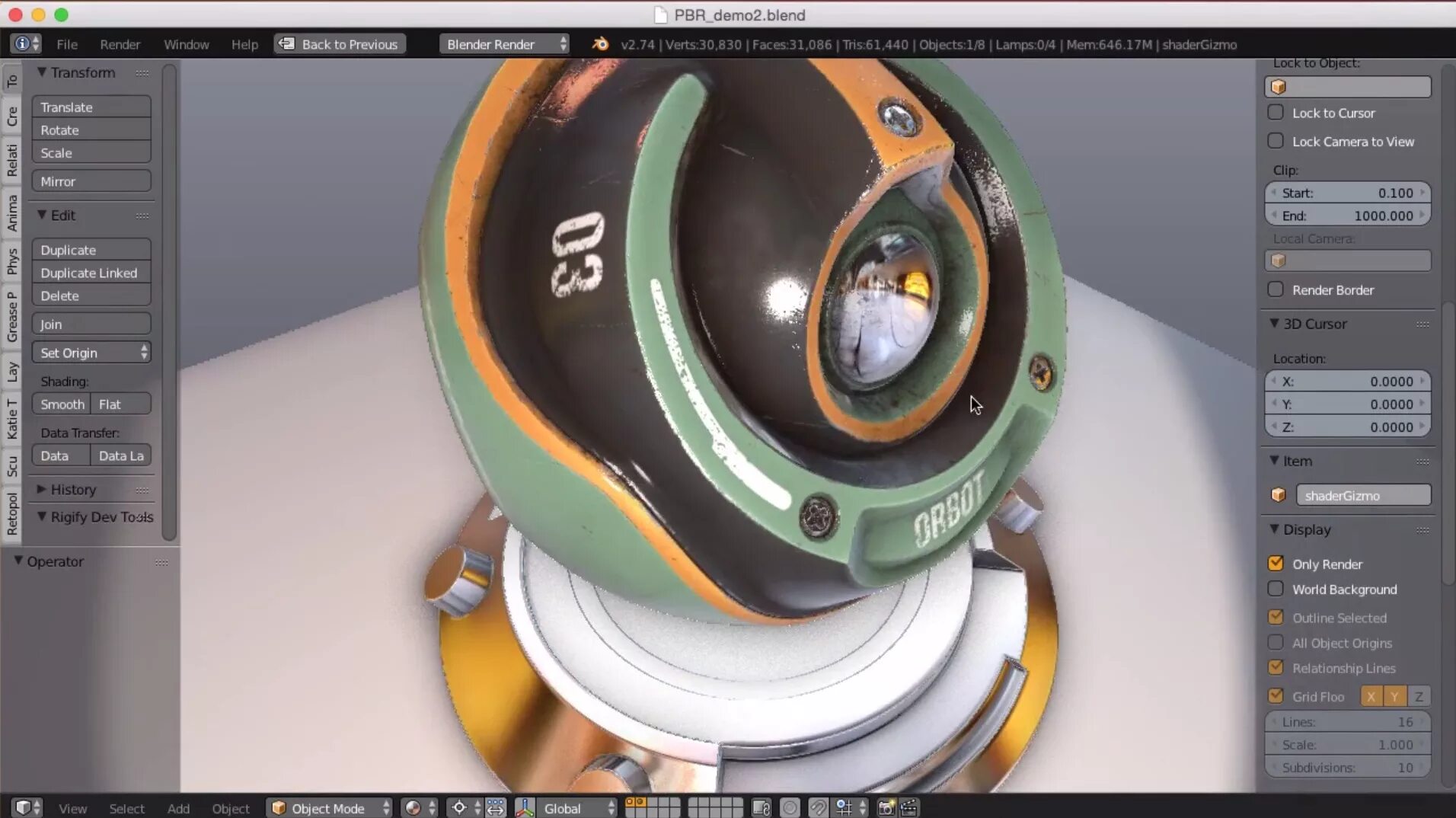Toggle Relationship Lines checkbox
Screen dimensions: 1456x818
(x=1276, y=668)
